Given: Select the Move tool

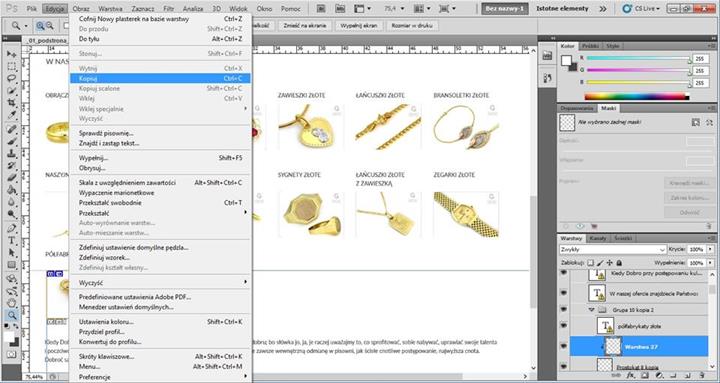Looking at the screenshot, I should click(x=11, y=54).
